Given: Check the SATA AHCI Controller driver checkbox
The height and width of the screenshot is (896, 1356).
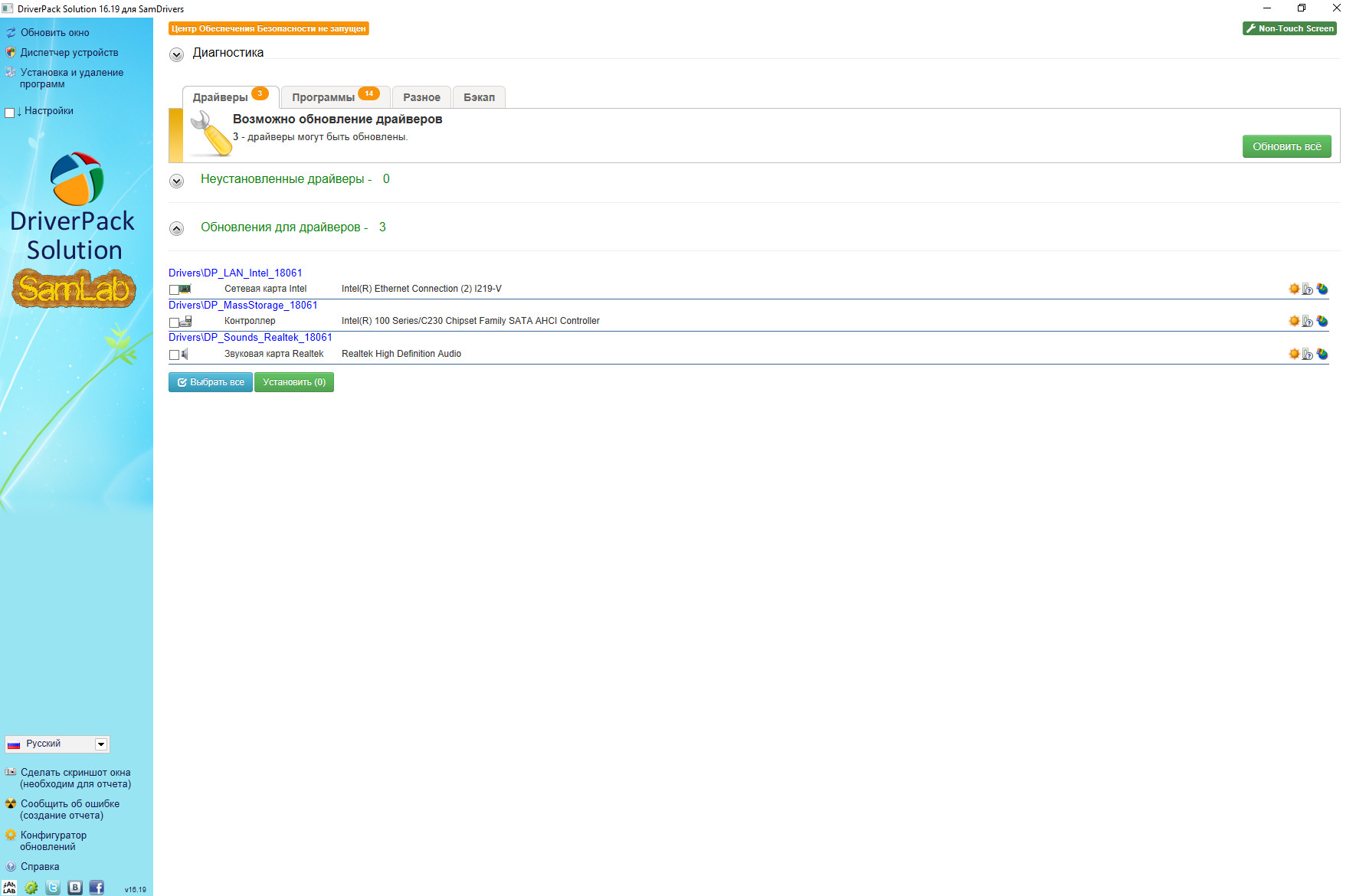Looking at the screenshot, I should click(x=174, y=322).
